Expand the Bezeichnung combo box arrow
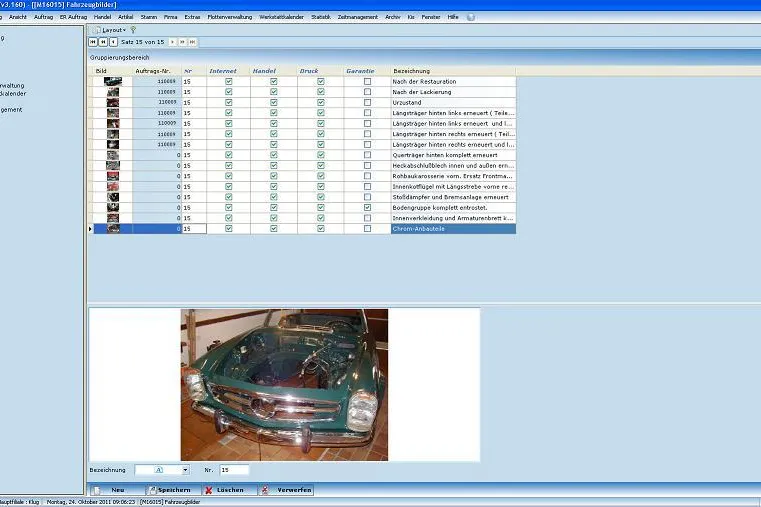761x507 pixels. [x=185, y=470]
